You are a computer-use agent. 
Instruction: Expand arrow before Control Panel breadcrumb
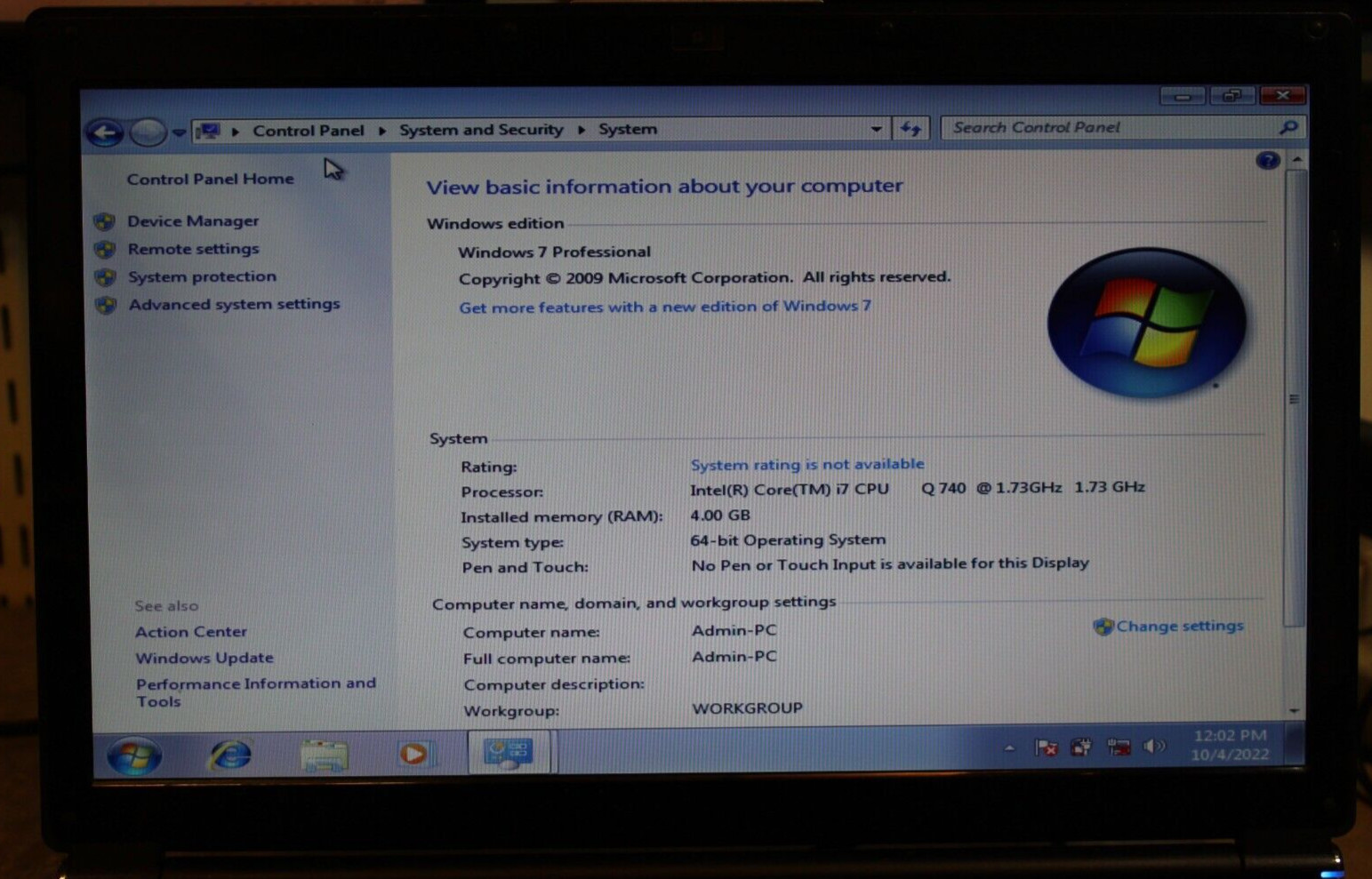pyautogui.click(x=236, y=132)
